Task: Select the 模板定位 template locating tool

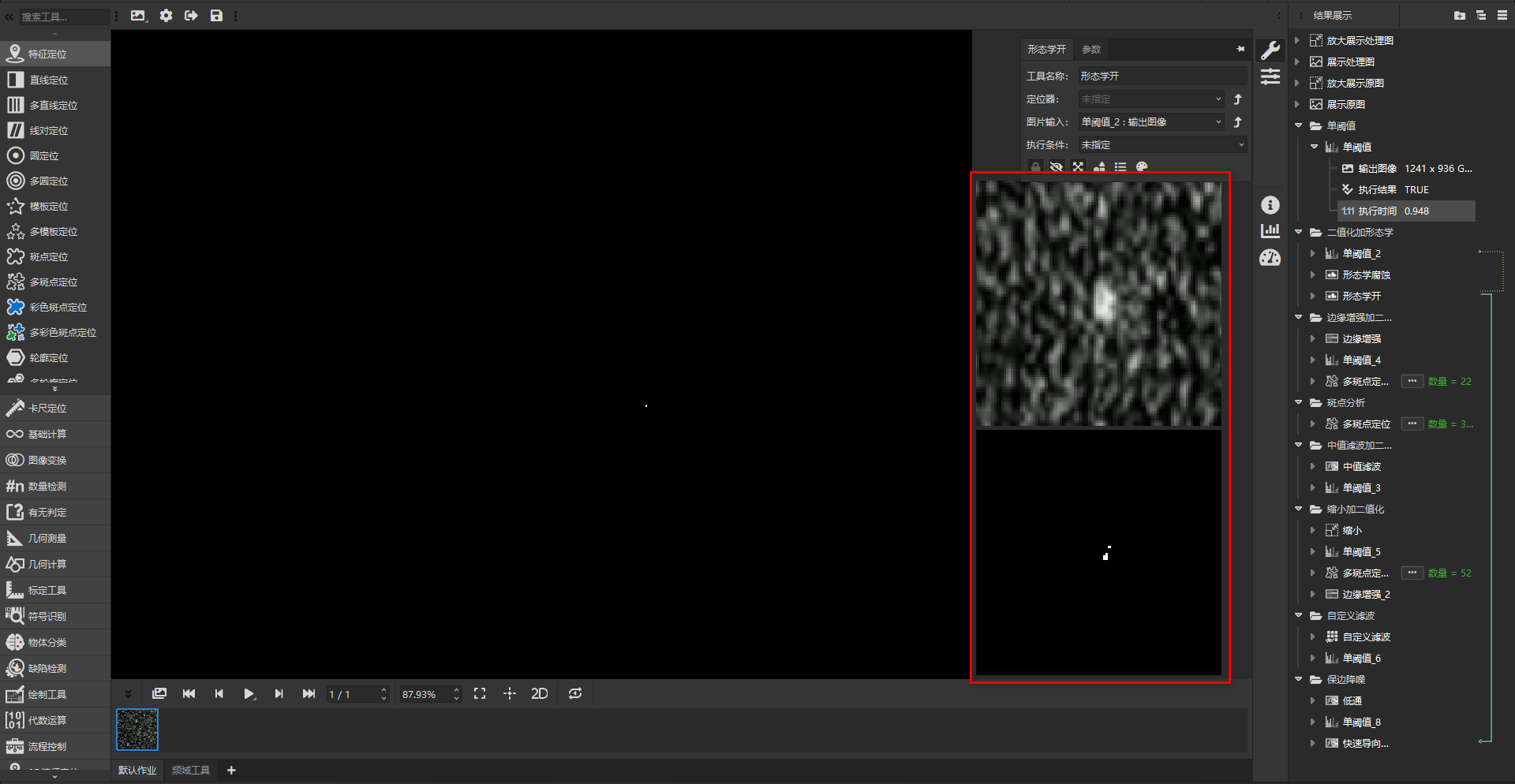Action: click(48, 207)
